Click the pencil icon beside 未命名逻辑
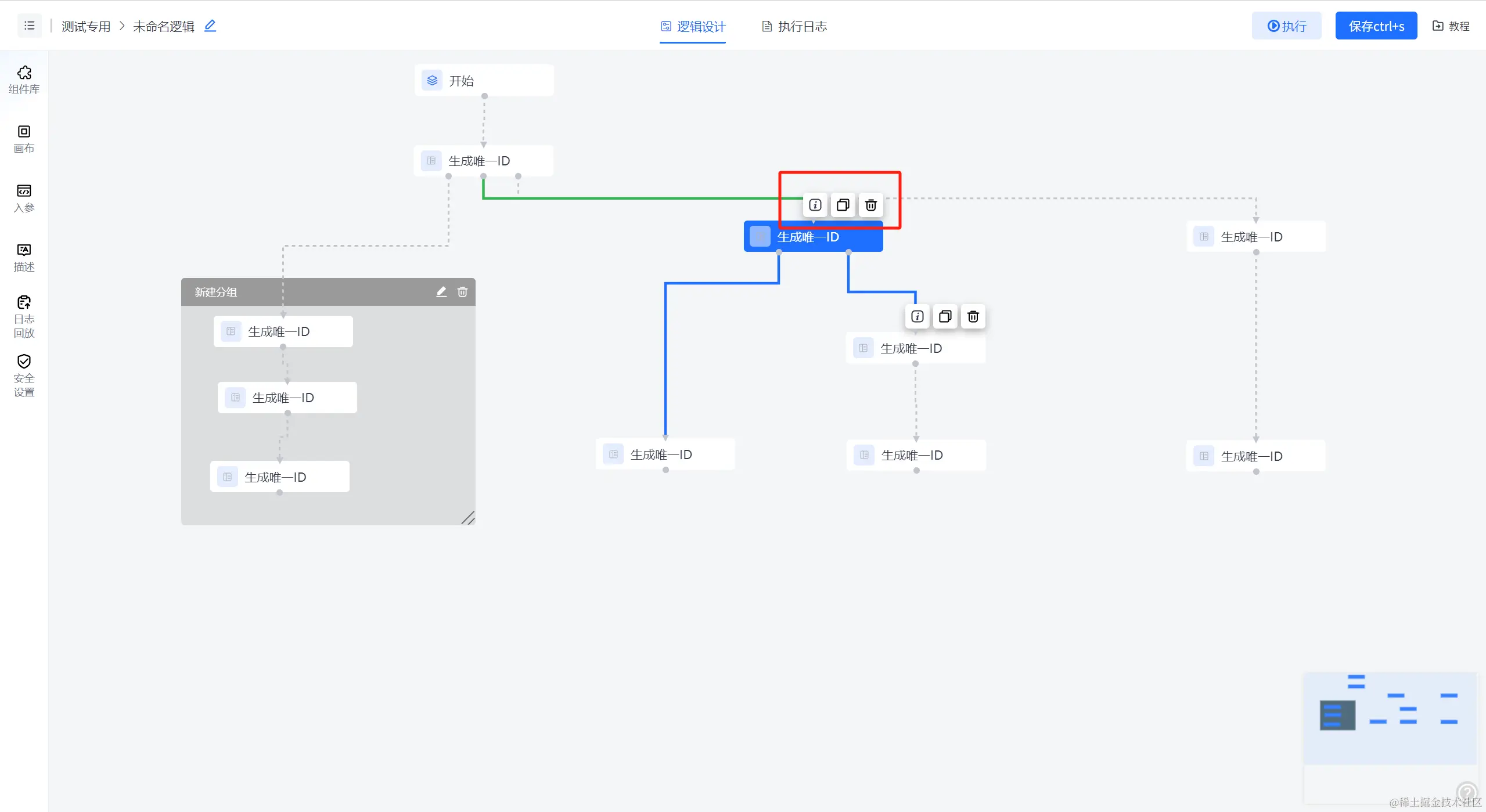The width and height of the screenshot is (1486, 812). tap(210, 26)
